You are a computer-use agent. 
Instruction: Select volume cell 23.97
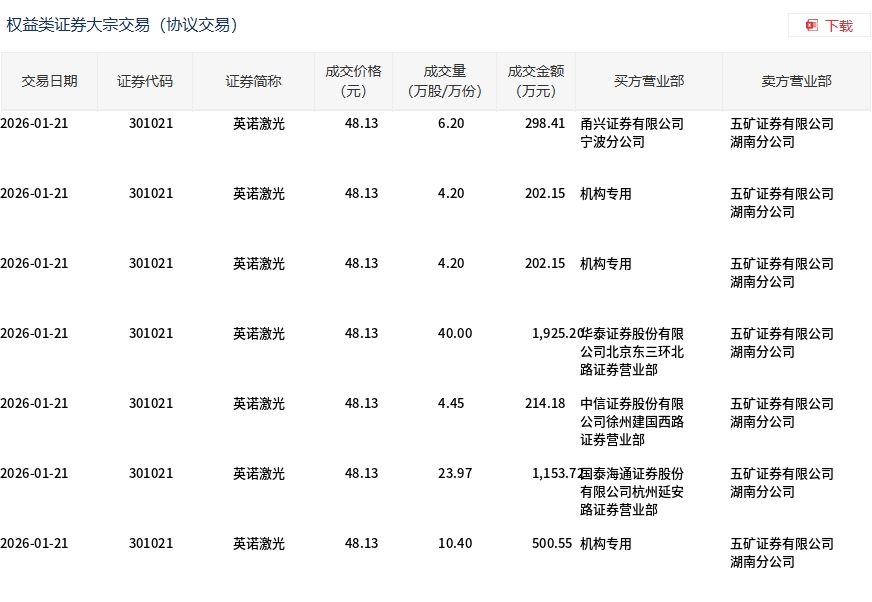point(454,473)
